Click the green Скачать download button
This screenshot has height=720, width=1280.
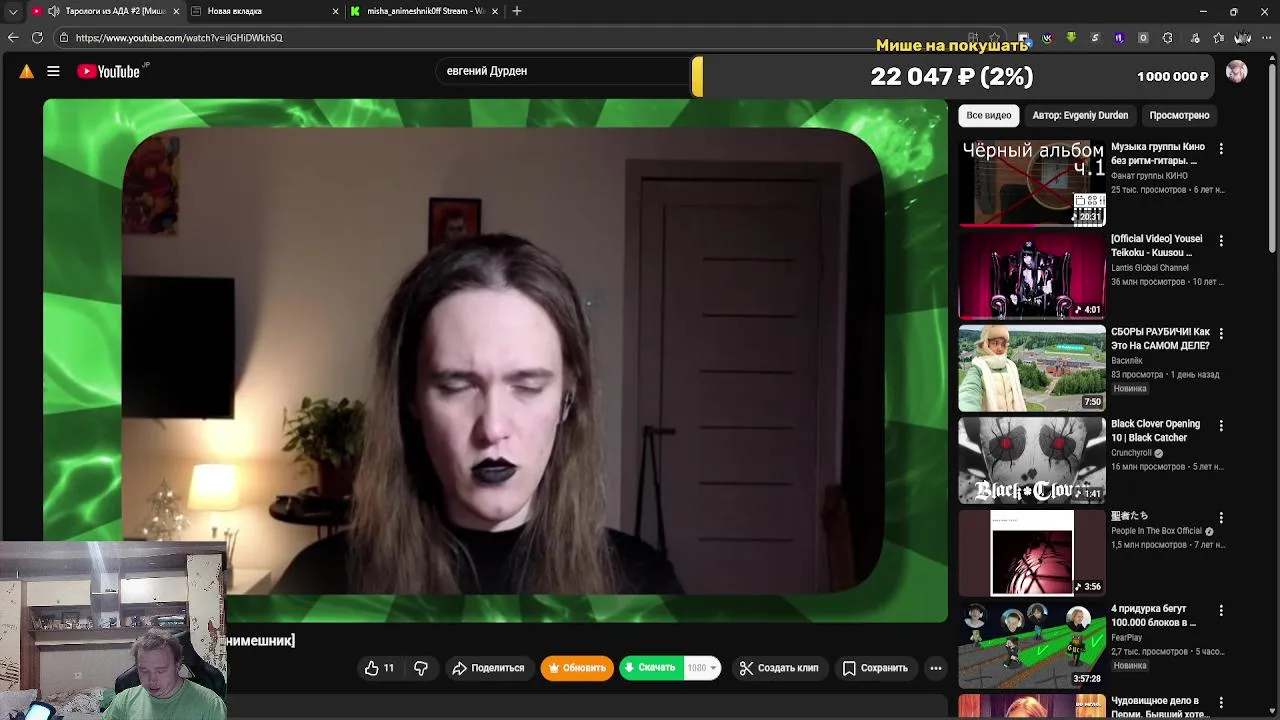coord(651,668)
